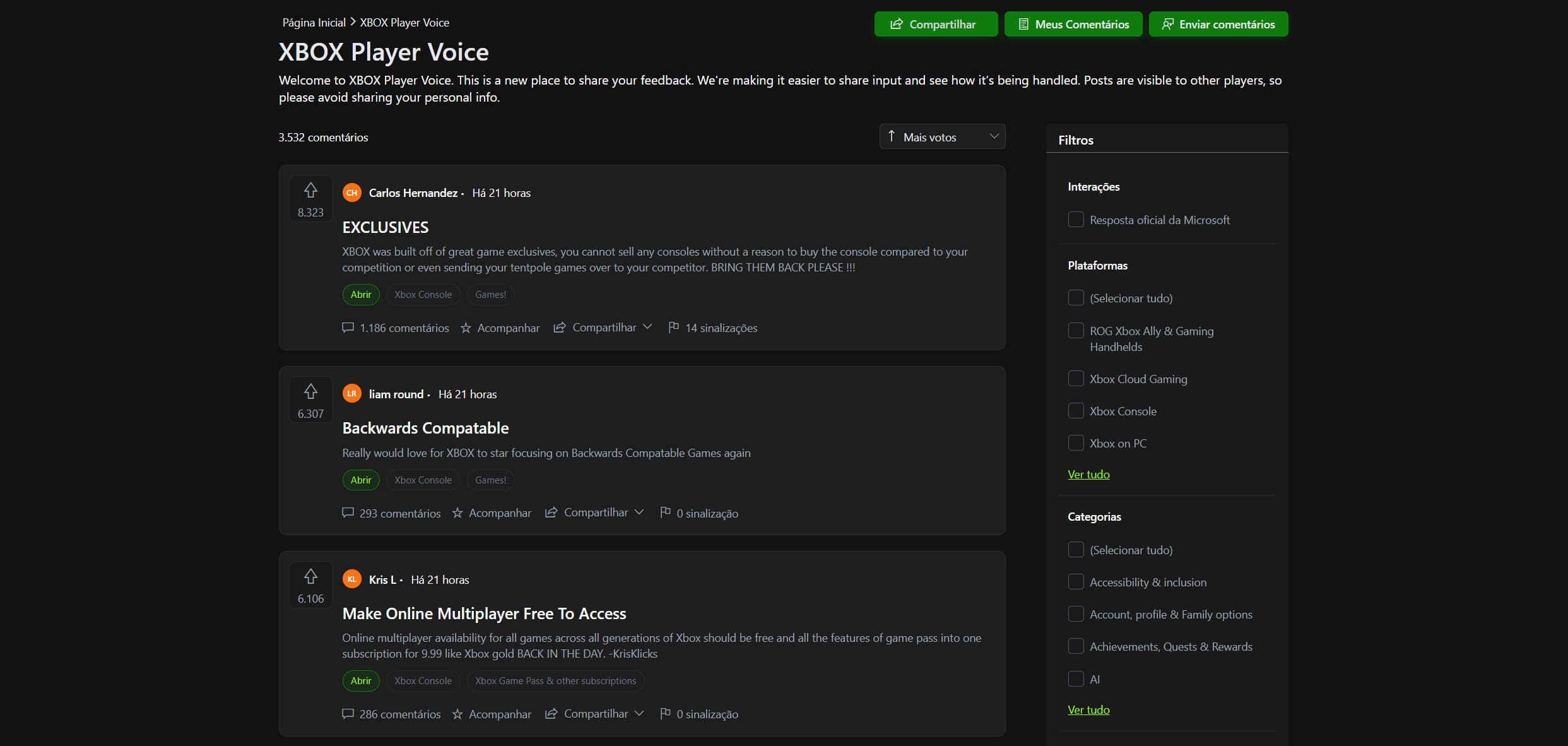The width and height of the screenshot is (1568, 746).
Task: Click Carlos Hernandez author name
Action: [x=413, y=192]
